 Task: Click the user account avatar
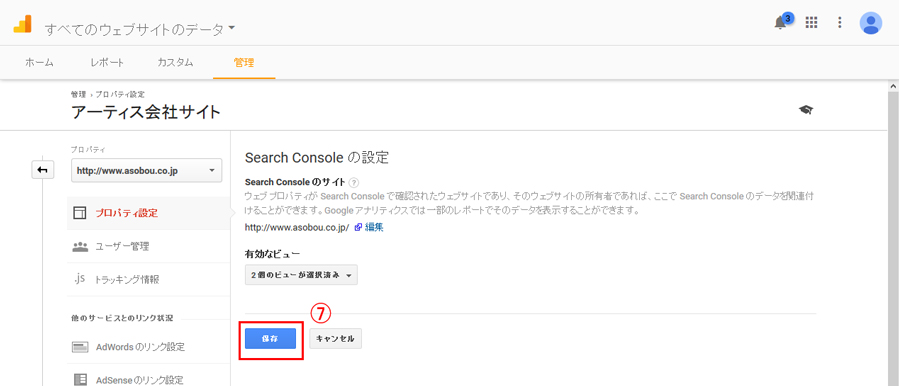[870, 23]
